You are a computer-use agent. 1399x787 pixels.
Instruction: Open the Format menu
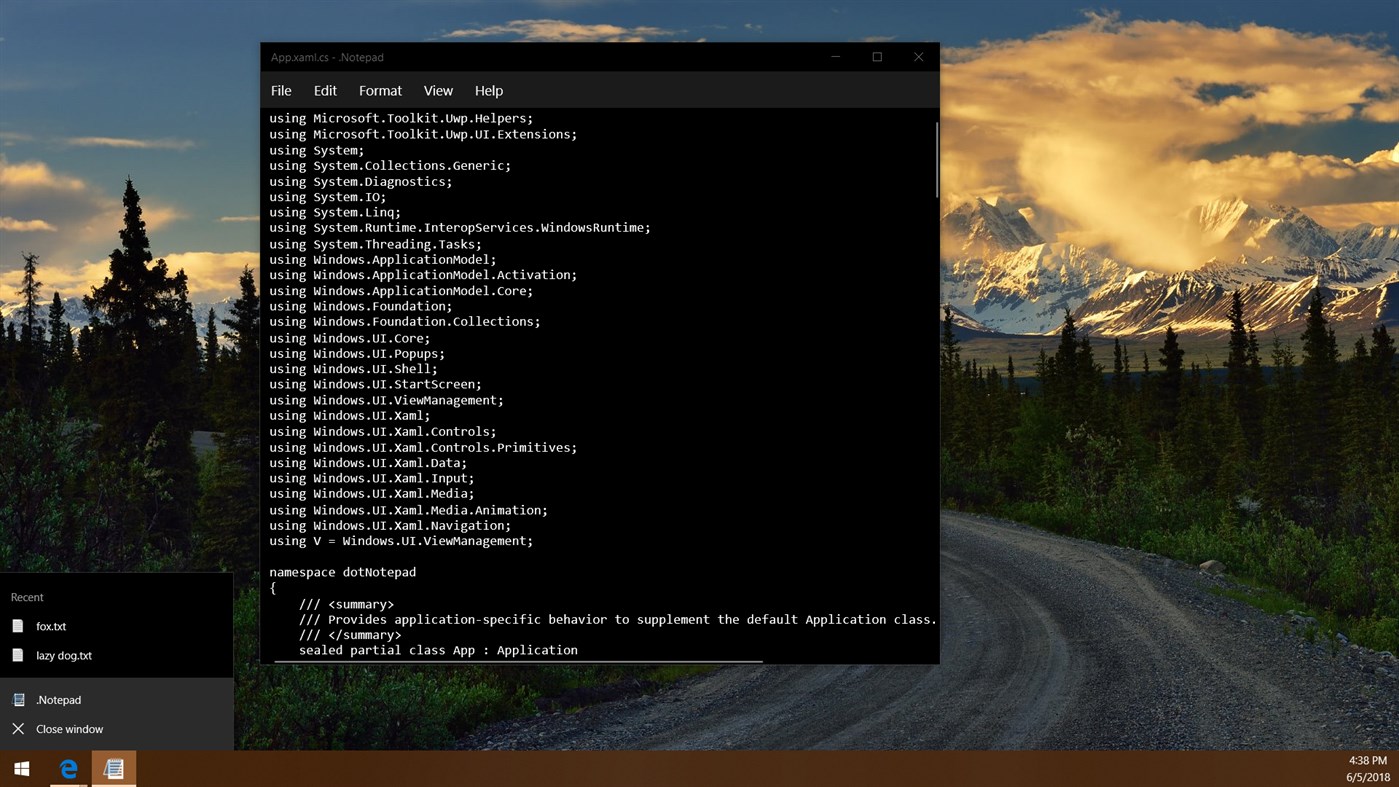coord(380,90)
